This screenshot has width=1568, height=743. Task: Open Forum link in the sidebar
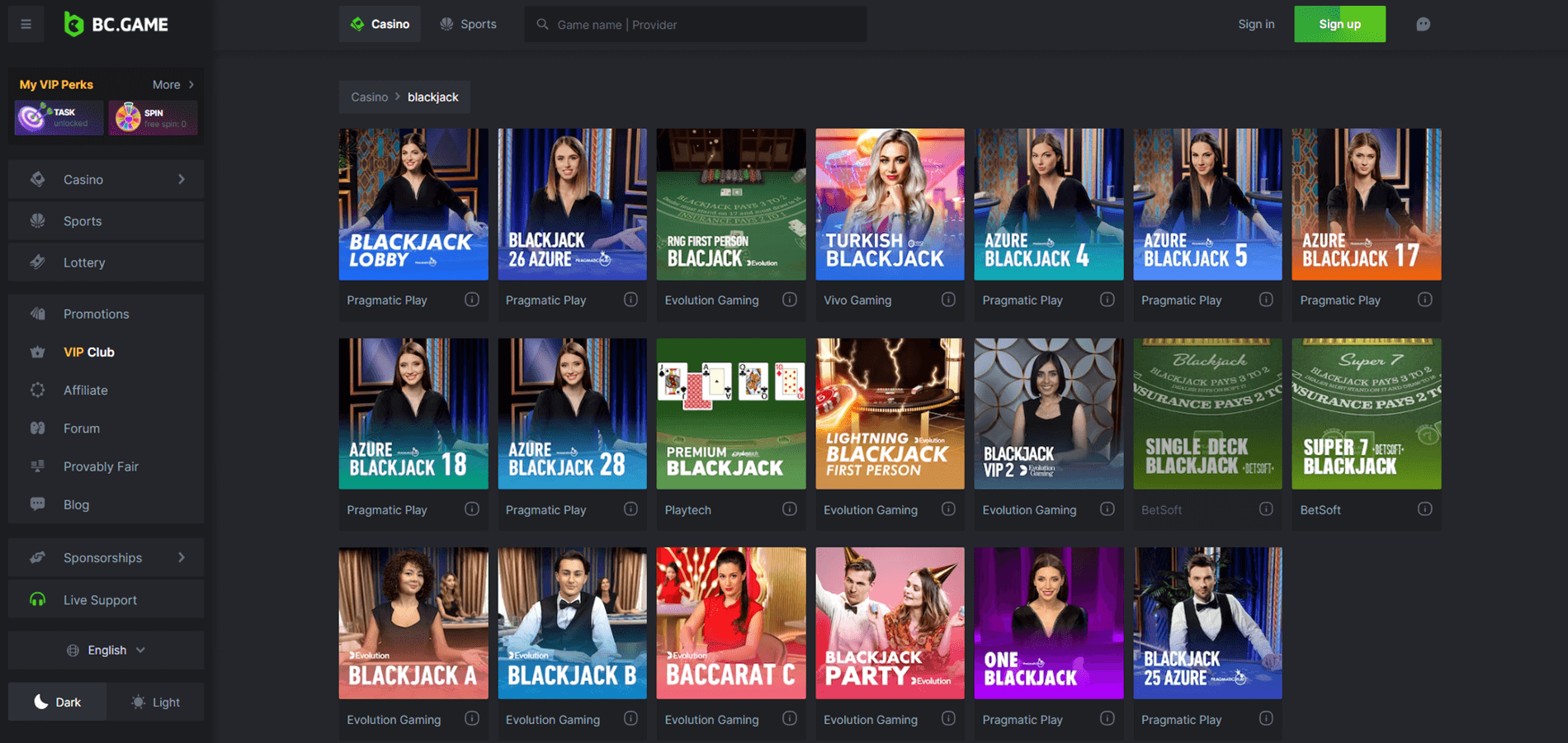[106, 428]
